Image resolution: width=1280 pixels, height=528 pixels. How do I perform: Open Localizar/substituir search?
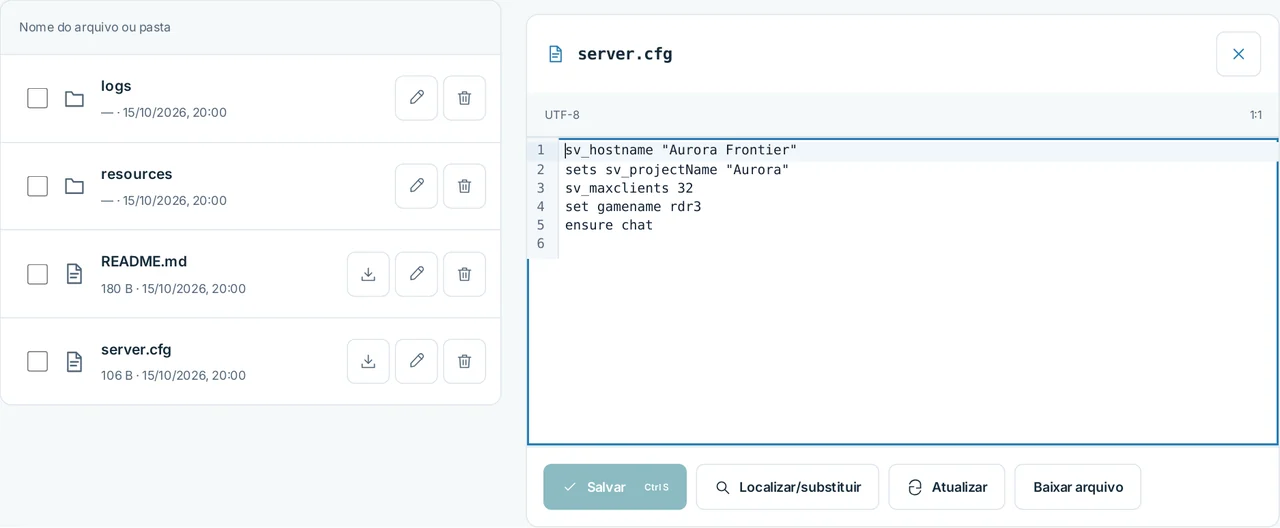pyautogui.click(x=787, y=487)
